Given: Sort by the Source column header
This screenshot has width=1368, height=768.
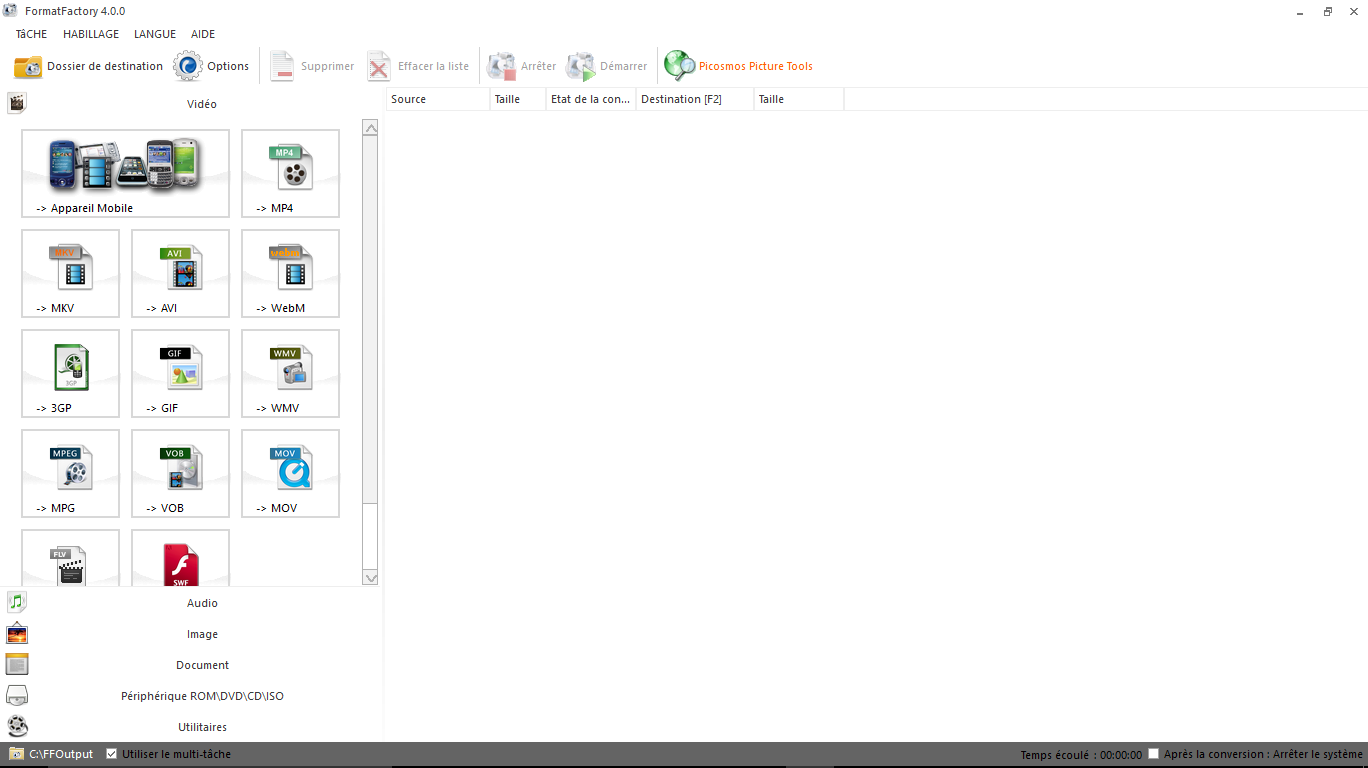Looking at the screenshot, I should pyautogui.click(x=438, y=99).
